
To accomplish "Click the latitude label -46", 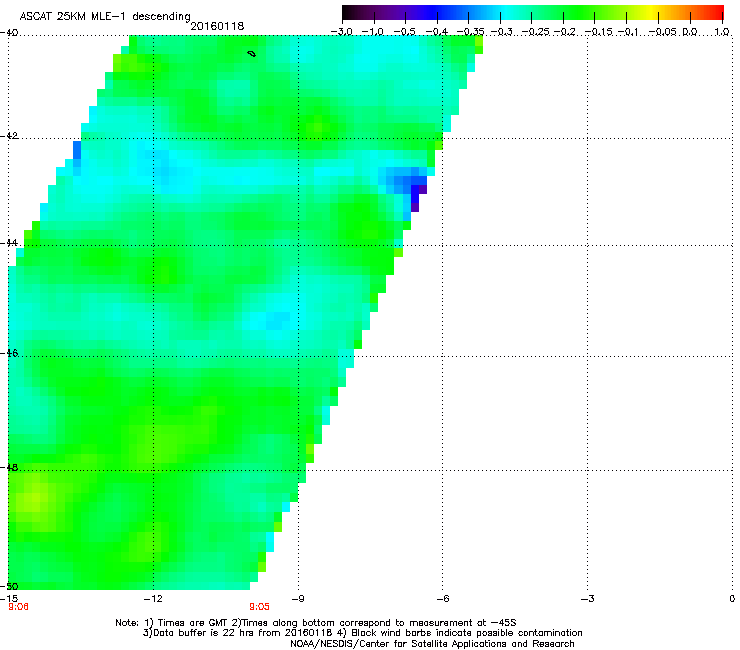I will point(9,353).
